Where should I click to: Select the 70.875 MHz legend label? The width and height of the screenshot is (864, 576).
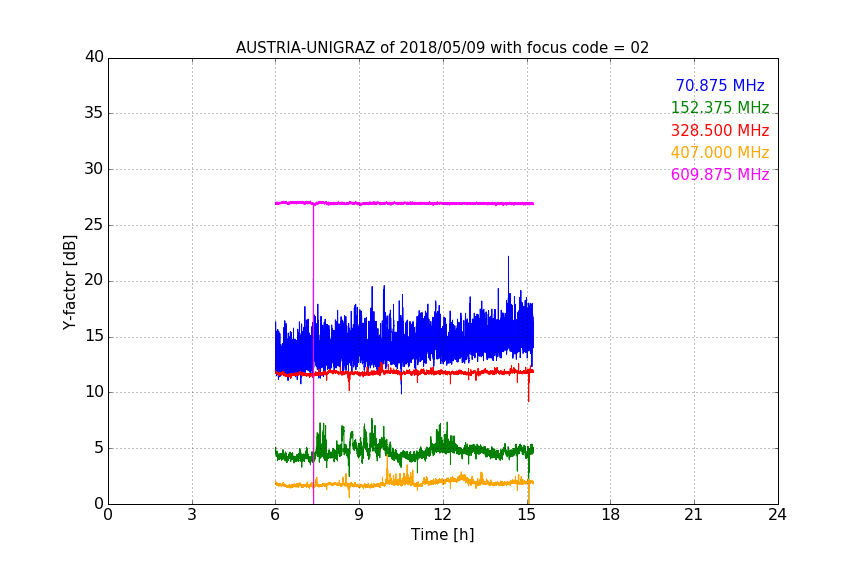[x=720, y=85]
